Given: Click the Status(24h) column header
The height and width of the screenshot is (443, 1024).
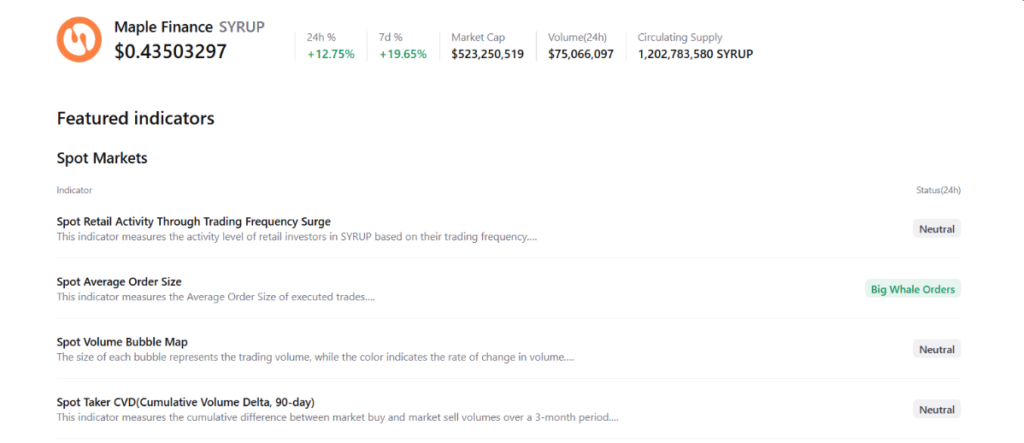Looking at the screenshot, I should coord(938,189).
